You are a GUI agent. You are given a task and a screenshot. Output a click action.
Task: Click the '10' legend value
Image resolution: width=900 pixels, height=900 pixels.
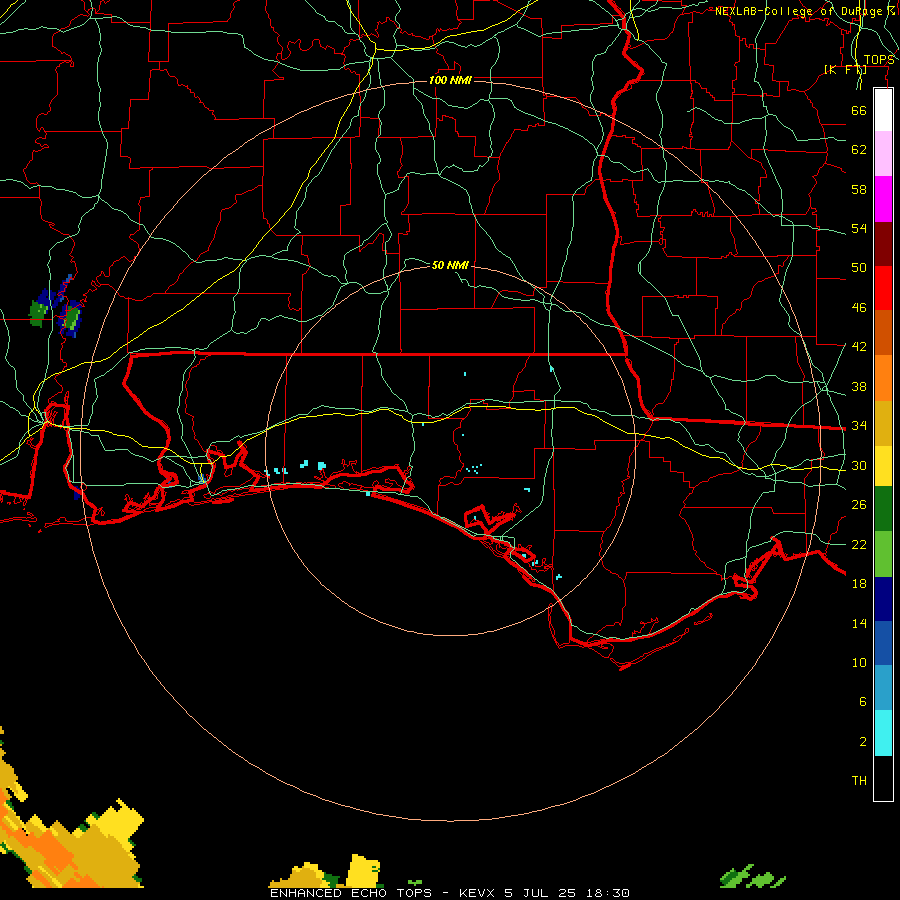[x=859, y=663]
